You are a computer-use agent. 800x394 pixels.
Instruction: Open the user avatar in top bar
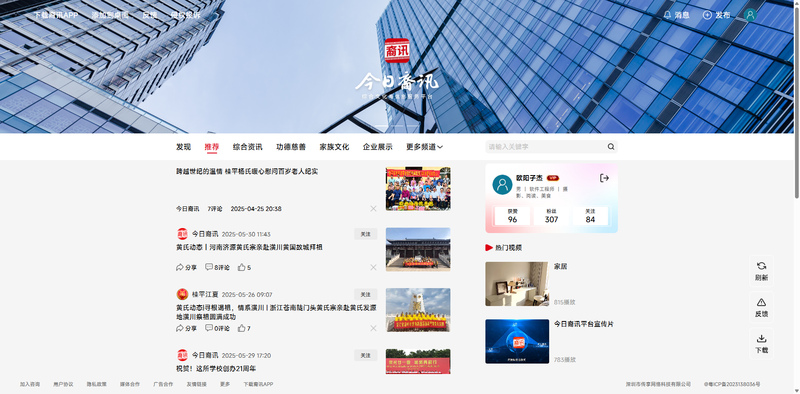point(750,15)
